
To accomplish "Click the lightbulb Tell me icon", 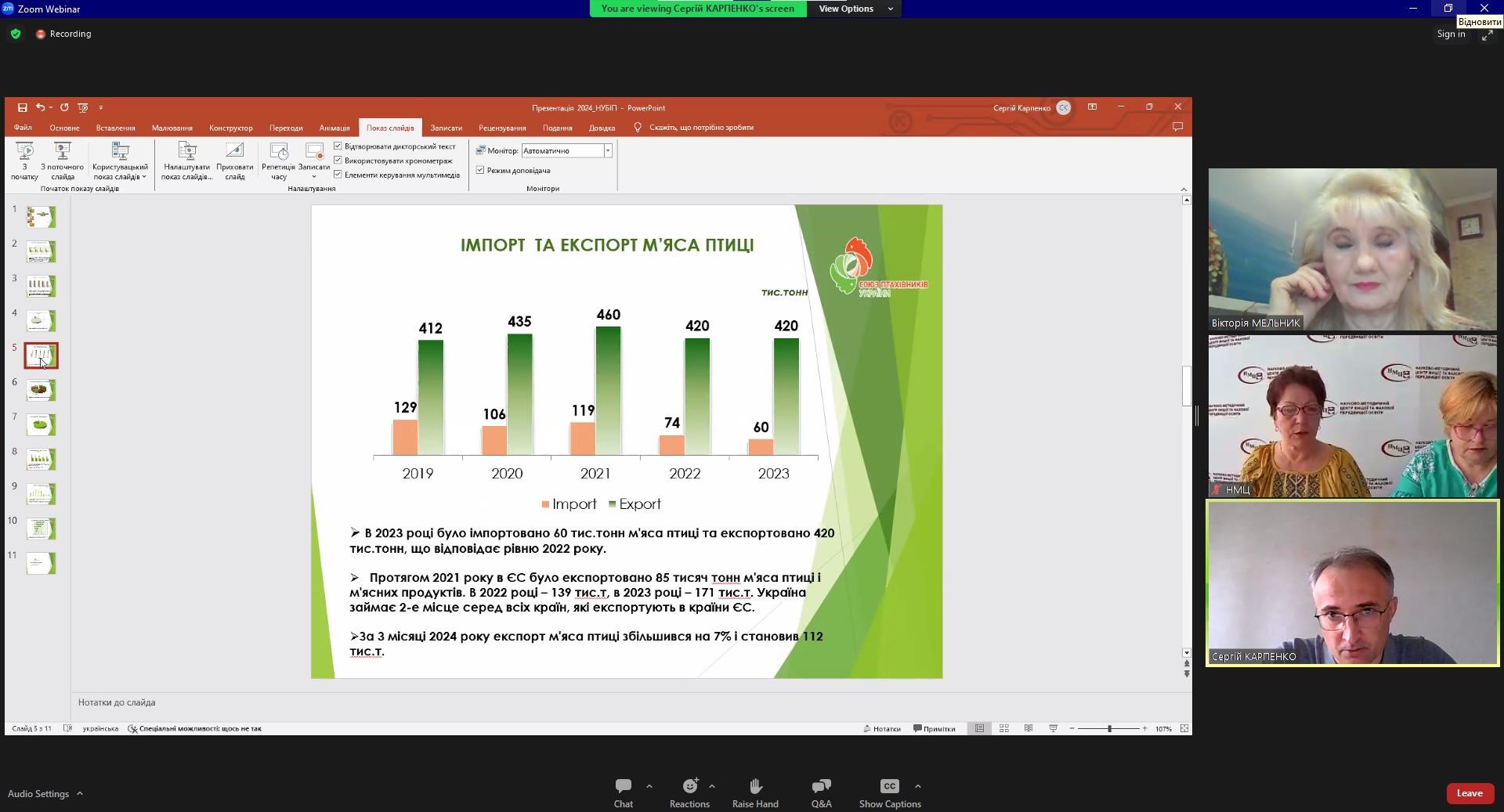I will click(x=638, y=128).
